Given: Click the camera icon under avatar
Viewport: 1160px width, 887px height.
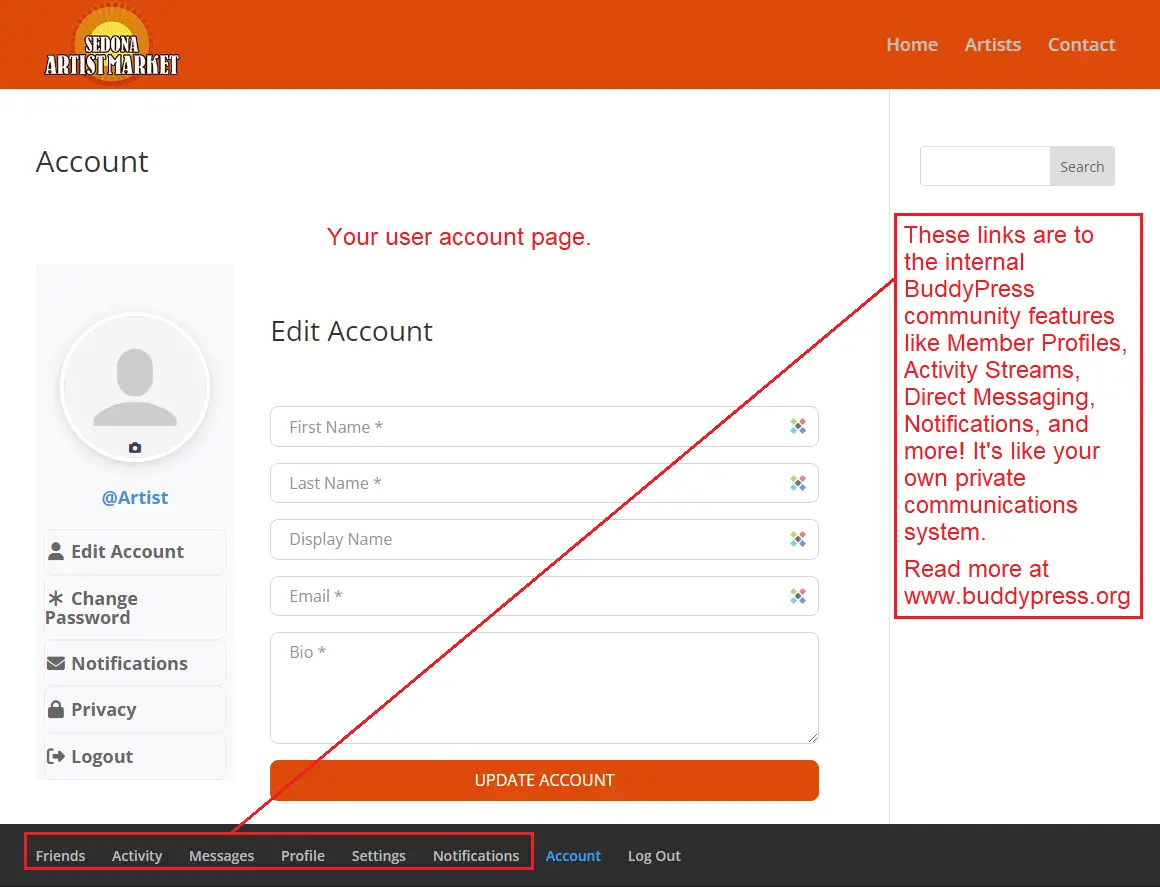Looking at the screenshot, I should pos(135,448).
